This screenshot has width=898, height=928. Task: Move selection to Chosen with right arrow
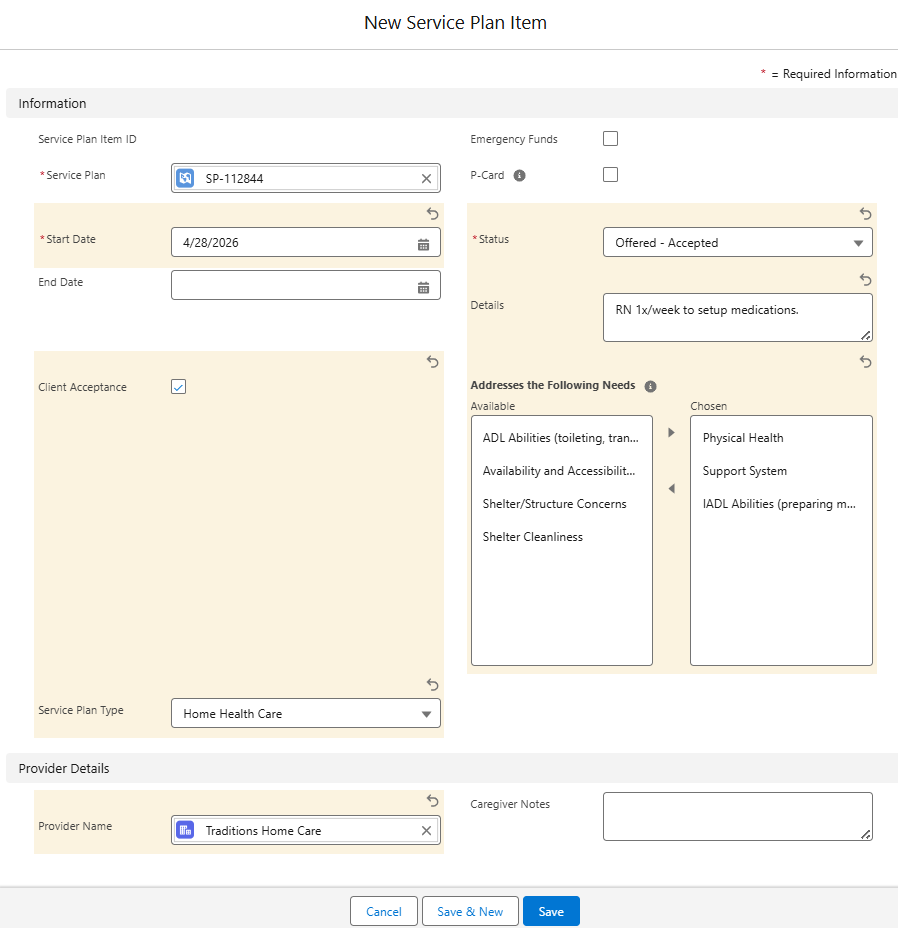coord(671,433)
